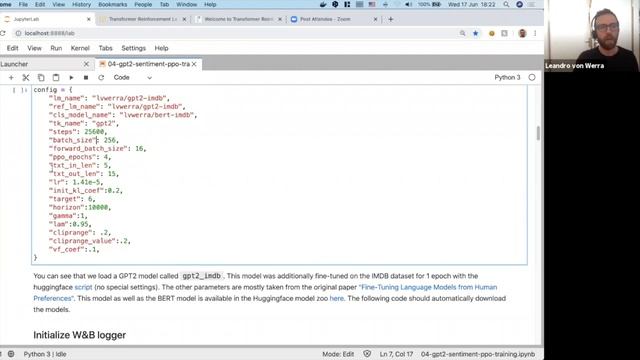Open the browser three-dot menu
Viewport: 640px width, 360px height.
(535, 33)
